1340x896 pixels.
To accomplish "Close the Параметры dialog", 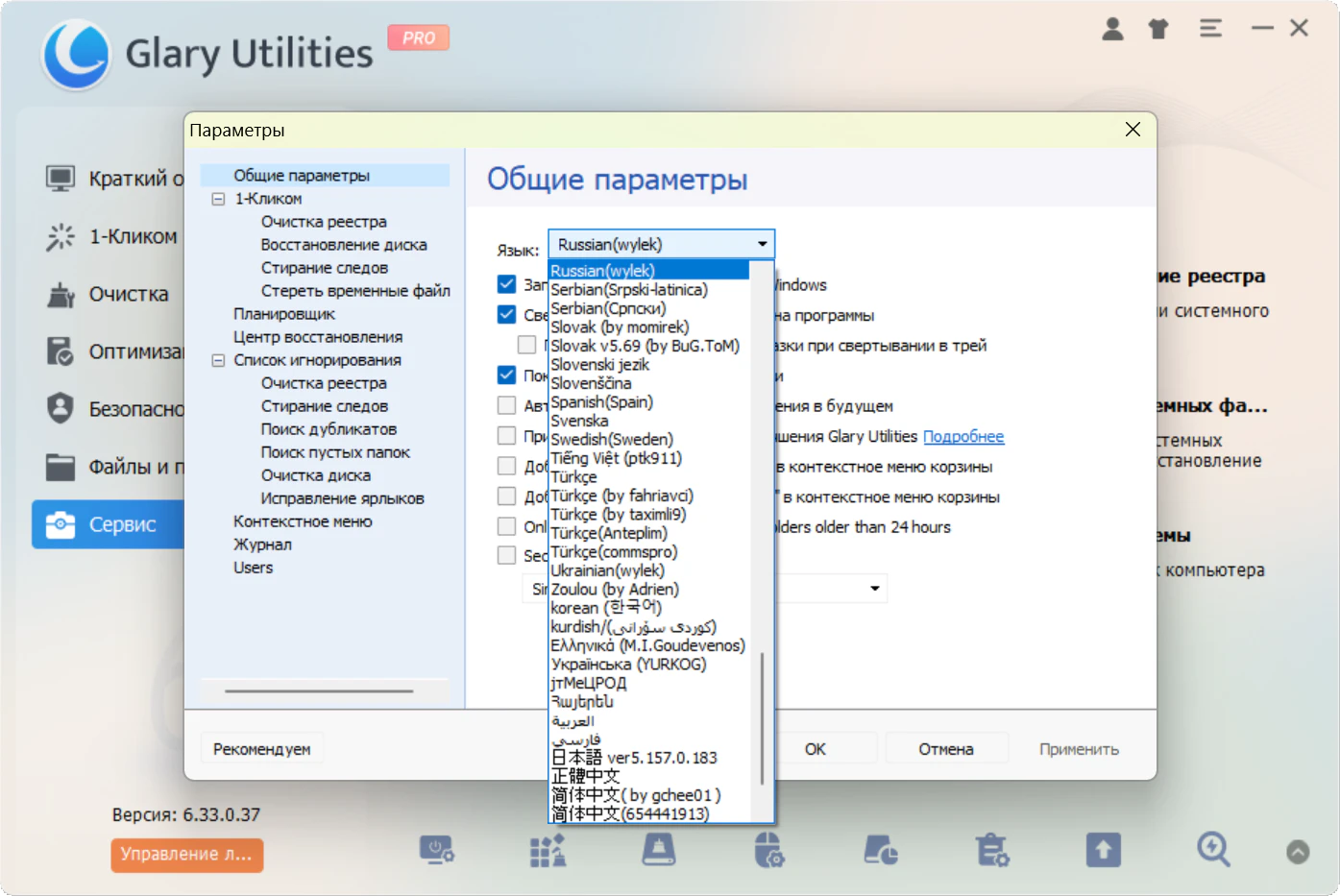I will coord(1133,130).
